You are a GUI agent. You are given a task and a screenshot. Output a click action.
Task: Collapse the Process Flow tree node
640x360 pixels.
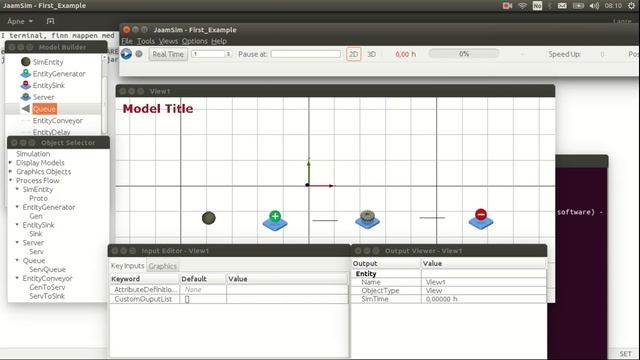point(11,180)
